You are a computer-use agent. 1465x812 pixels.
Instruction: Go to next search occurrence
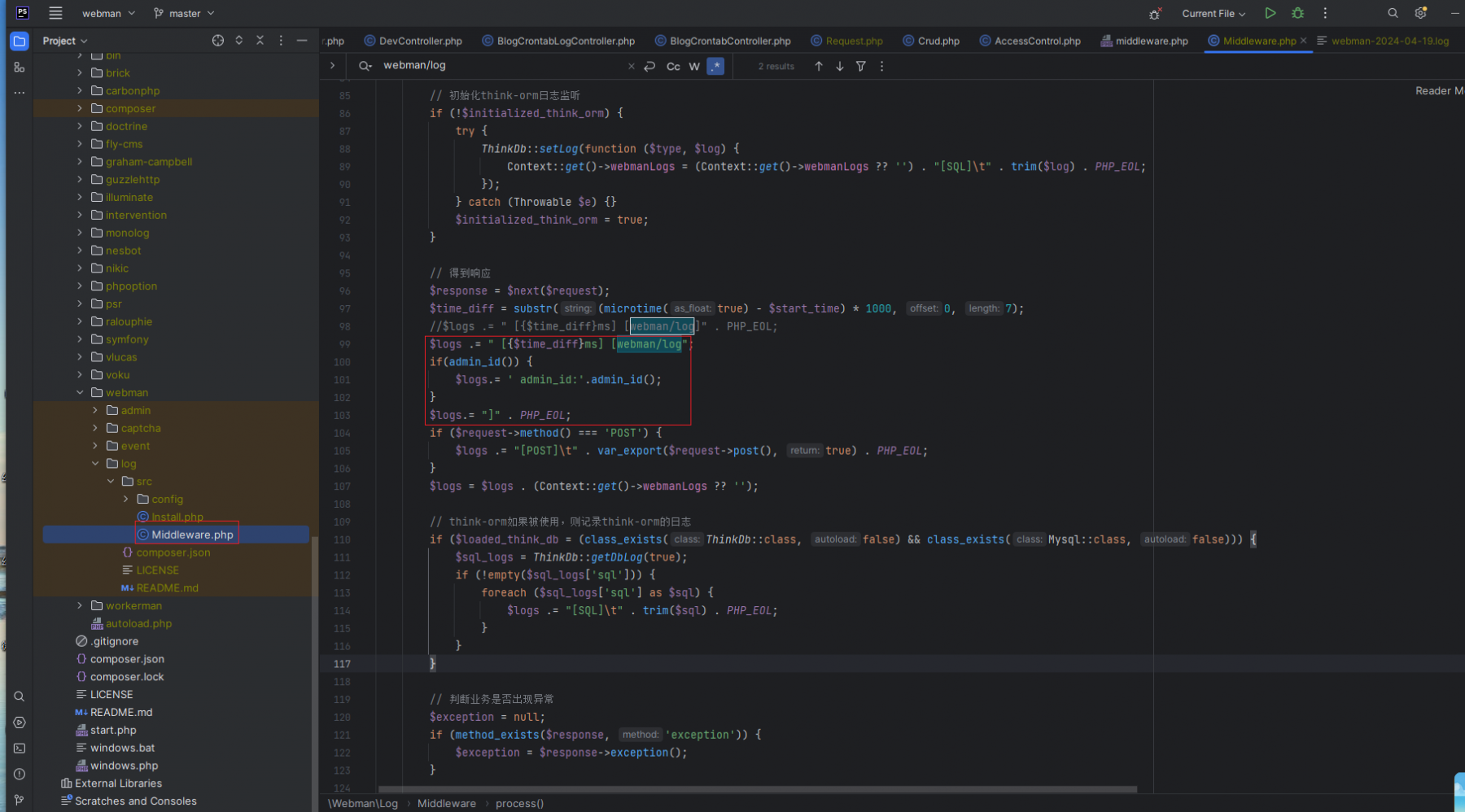point(840,66)
